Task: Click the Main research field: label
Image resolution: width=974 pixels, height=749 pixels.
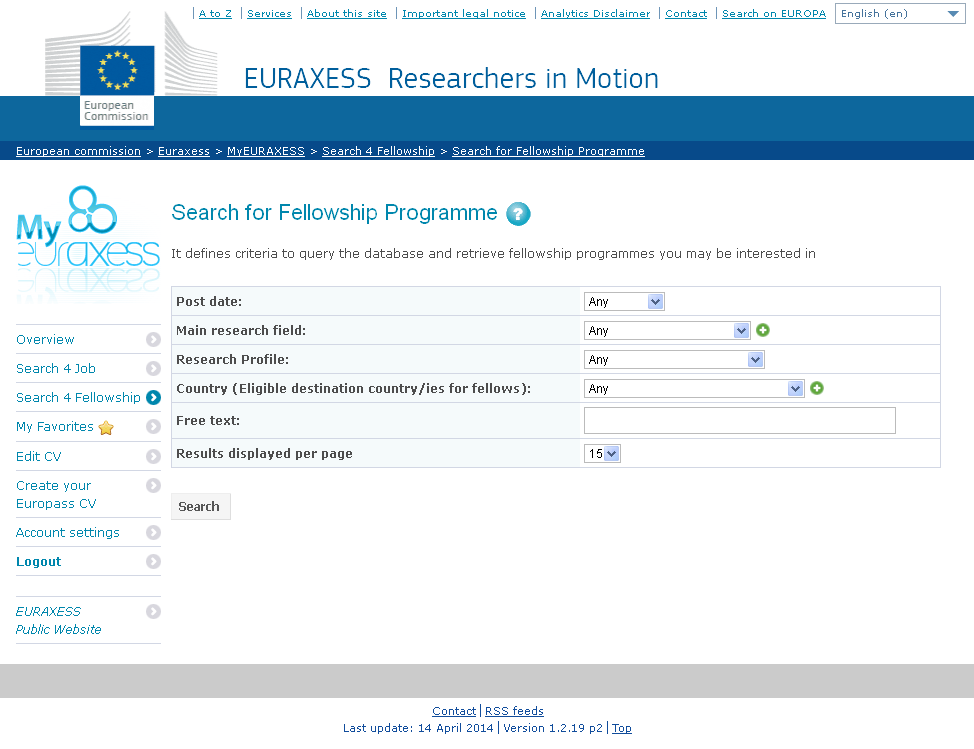Action: point(241,330)
